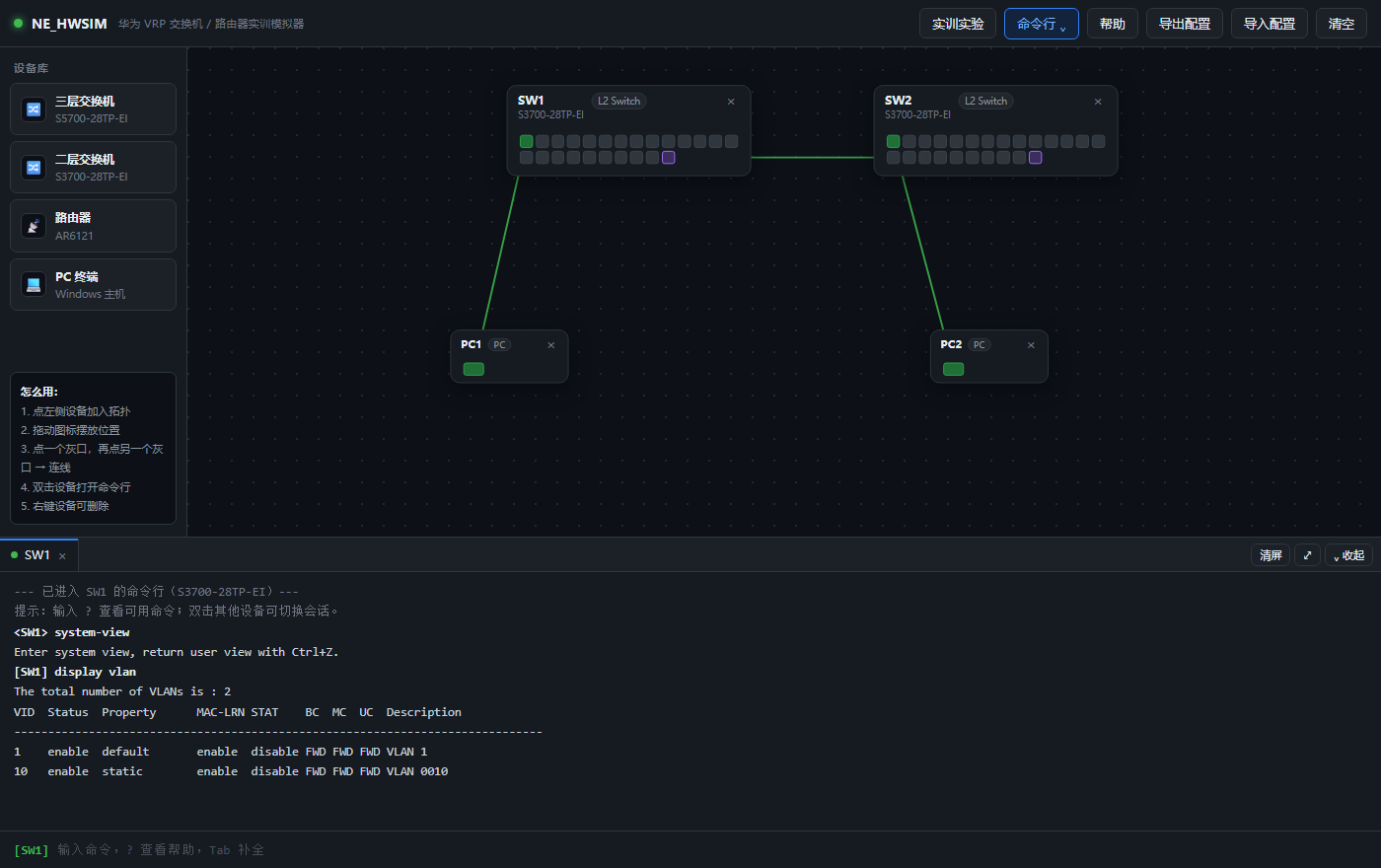The image size is (1381, 868).
Task: Remove SW2 device from the topology
Action: [x=1098, y=102]
